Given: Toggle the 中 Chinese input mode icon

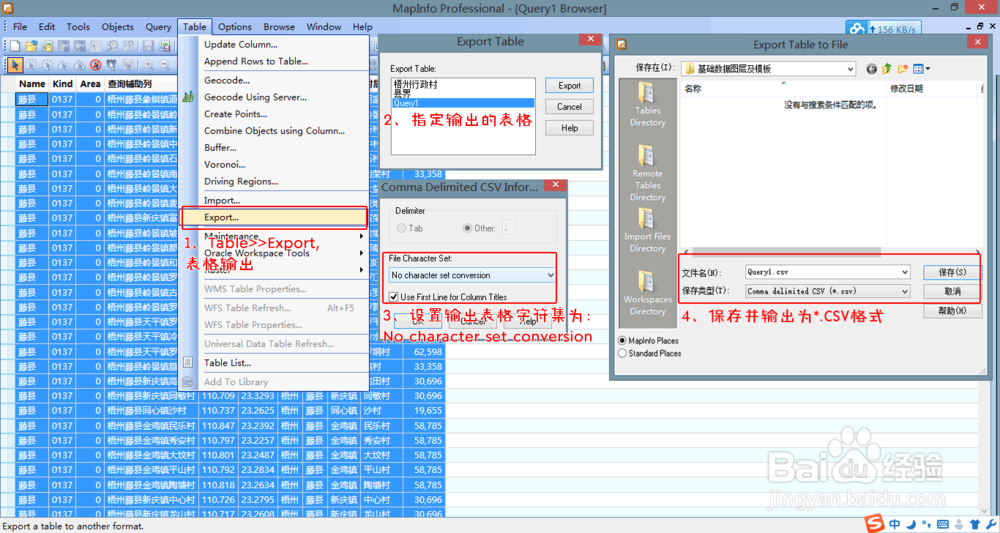Looking at the screenshot, I should (x=895, y=524).
